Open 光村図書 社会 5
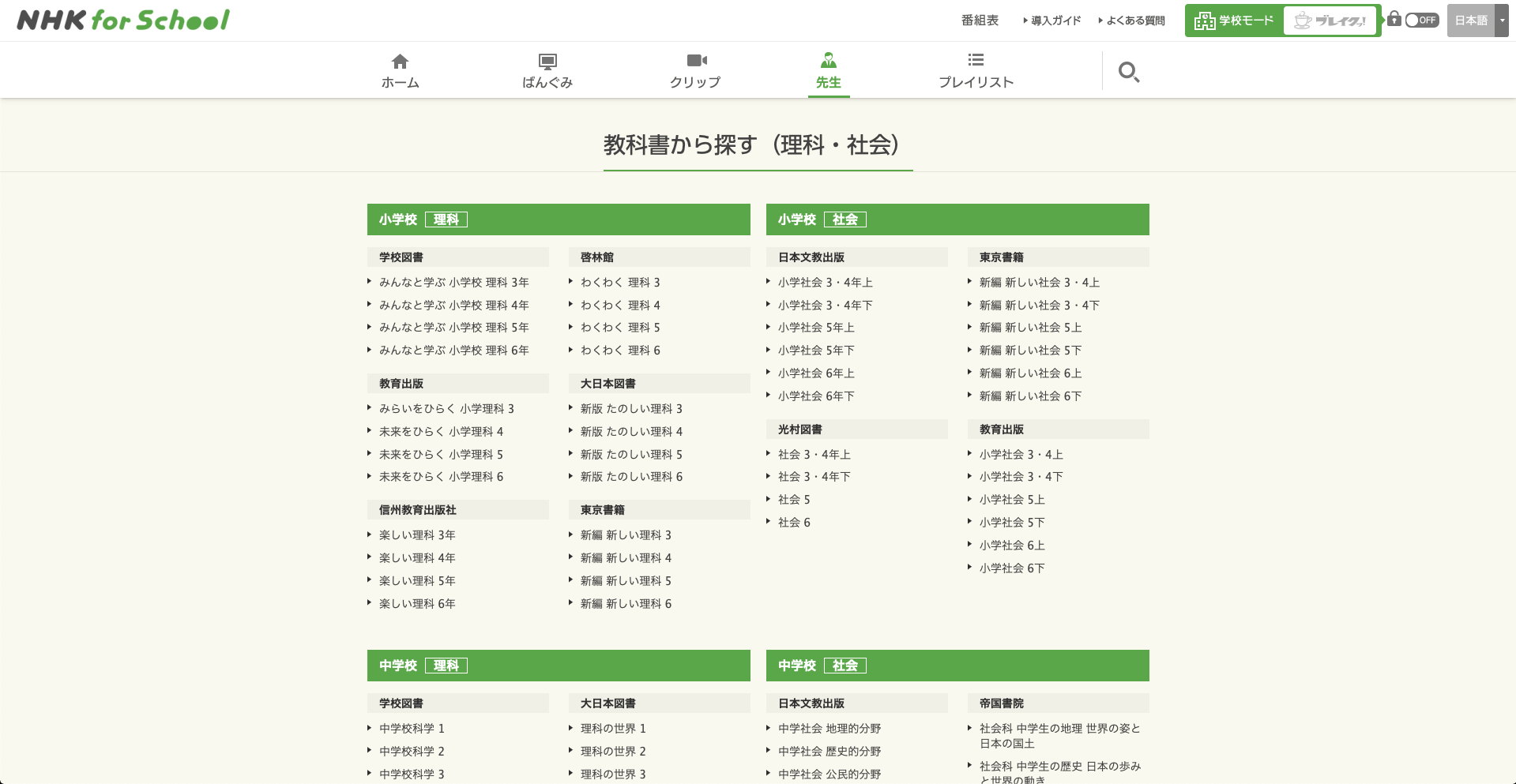The image size is (1516, 784). click(794, 500)
